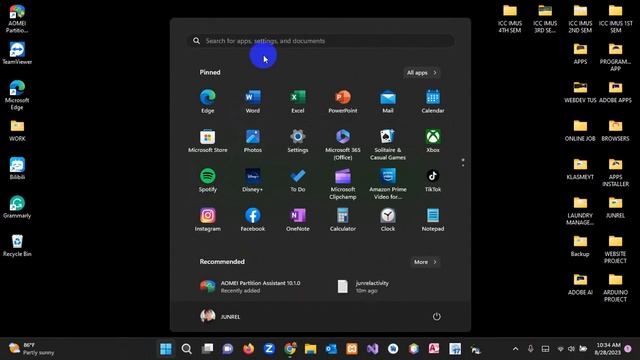
Task: Click the pinned apps page indicator dots
Action: 462,162
